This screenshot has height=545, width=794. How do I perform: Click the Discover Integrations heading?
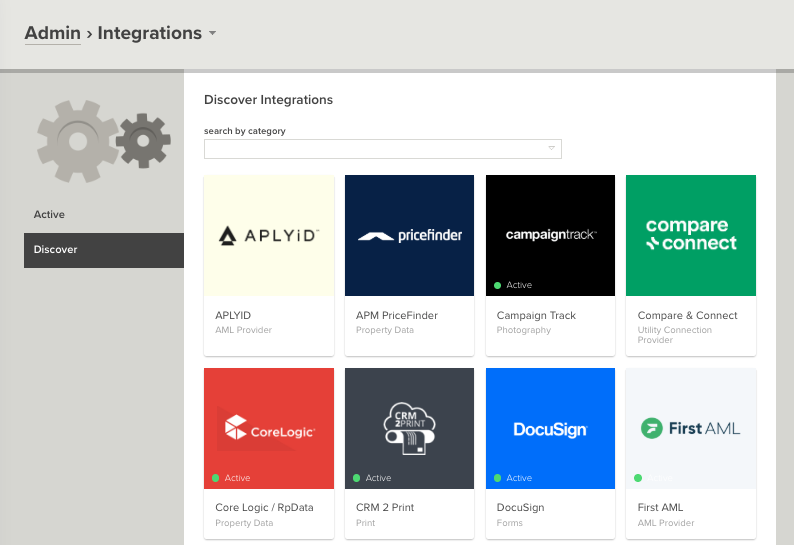point(268,100)
